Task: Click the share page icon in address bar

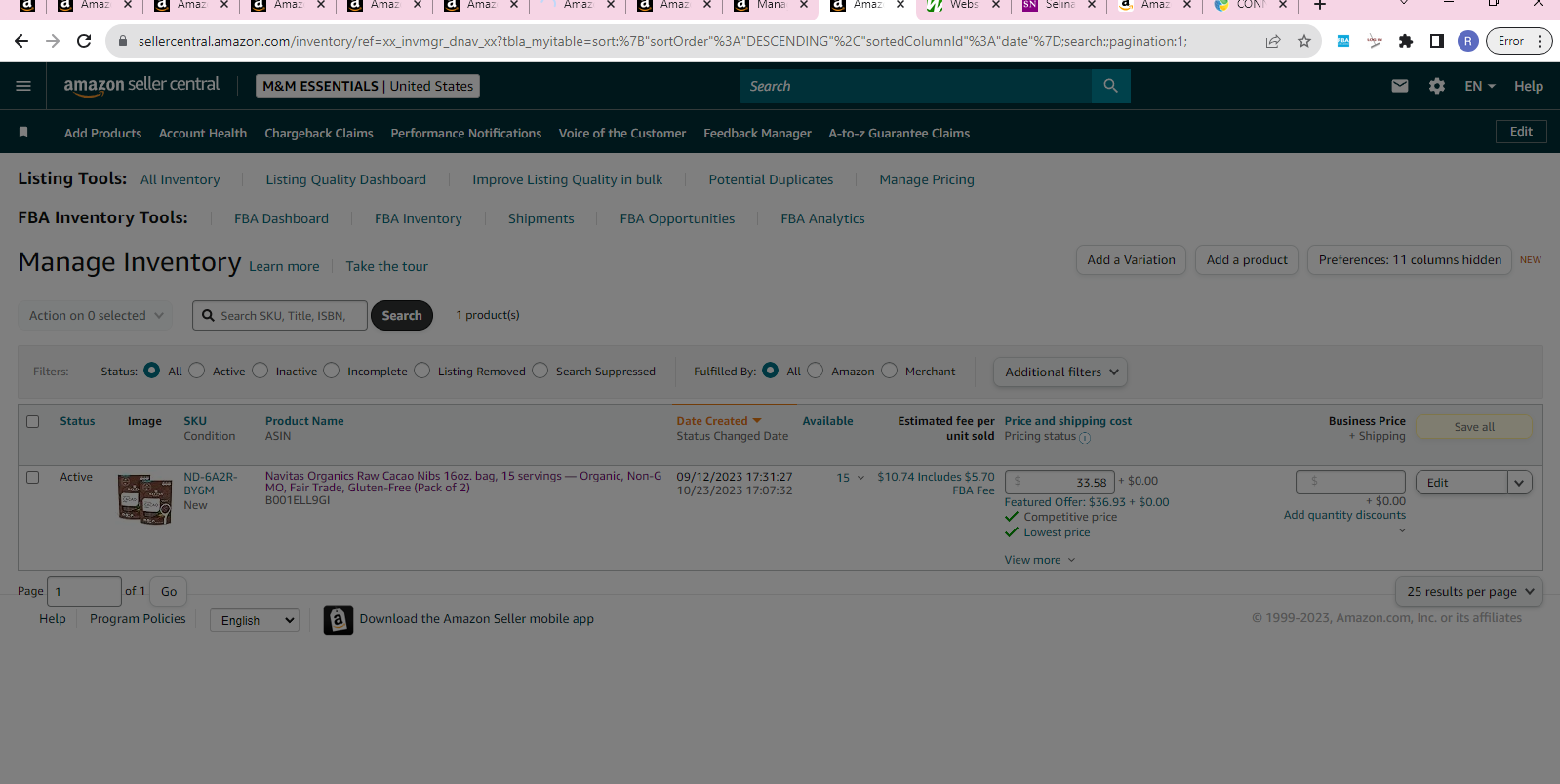Action: coord(1273,41)
